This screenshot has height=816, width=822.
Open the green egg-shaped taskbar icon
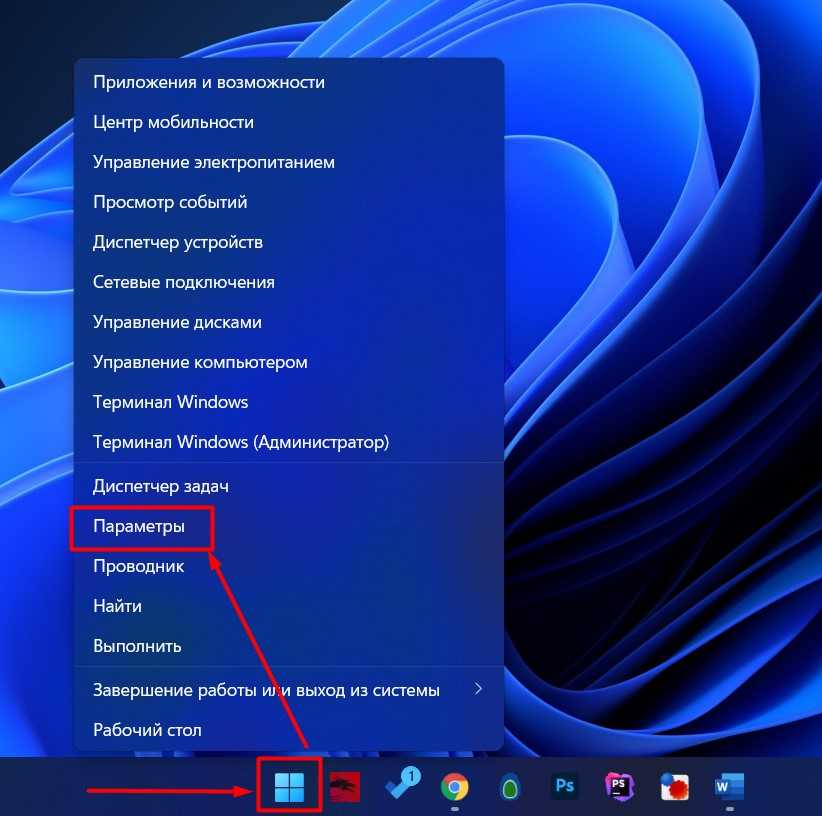510,787
